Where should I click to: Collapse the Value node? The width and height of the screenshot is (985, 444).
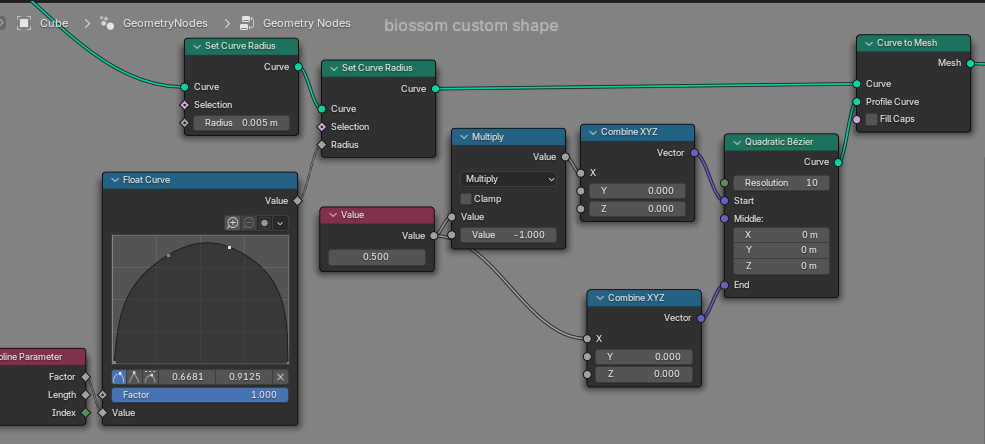tap(332, 215)
